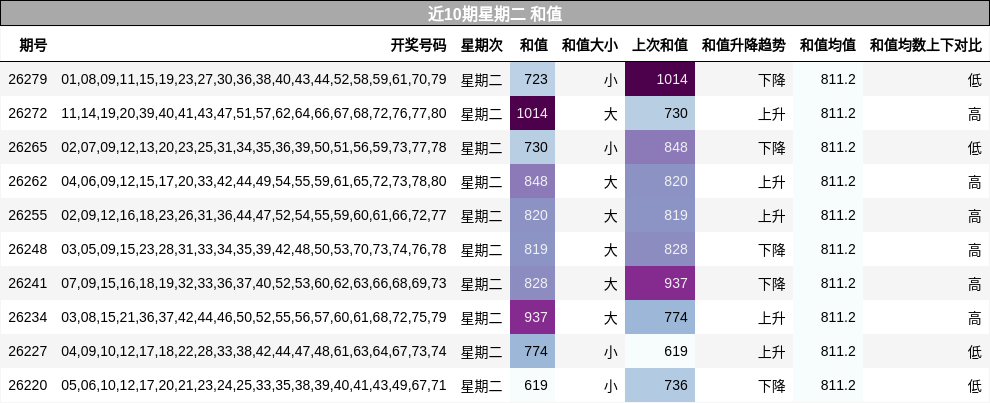
Task: Select issue number 26227
Action: coord(28,351)
